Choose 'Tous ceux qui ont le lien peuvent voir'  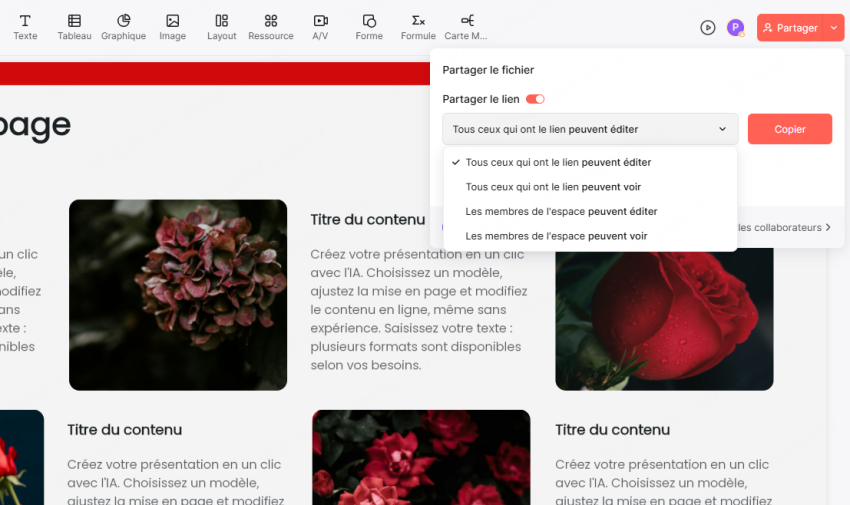click(x=553, y=187)
